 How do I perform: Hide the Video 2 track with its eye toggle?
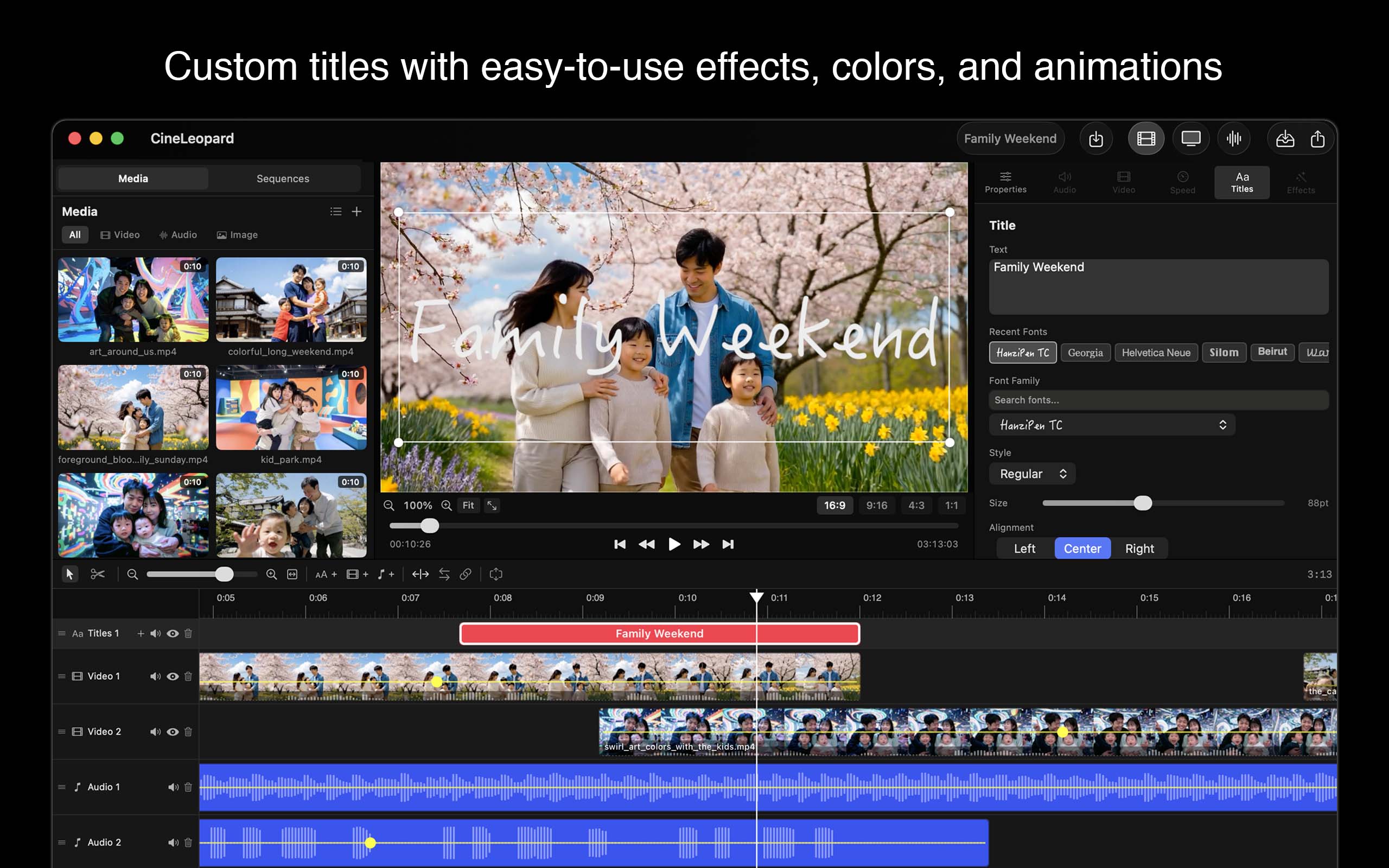click(172, 732)
